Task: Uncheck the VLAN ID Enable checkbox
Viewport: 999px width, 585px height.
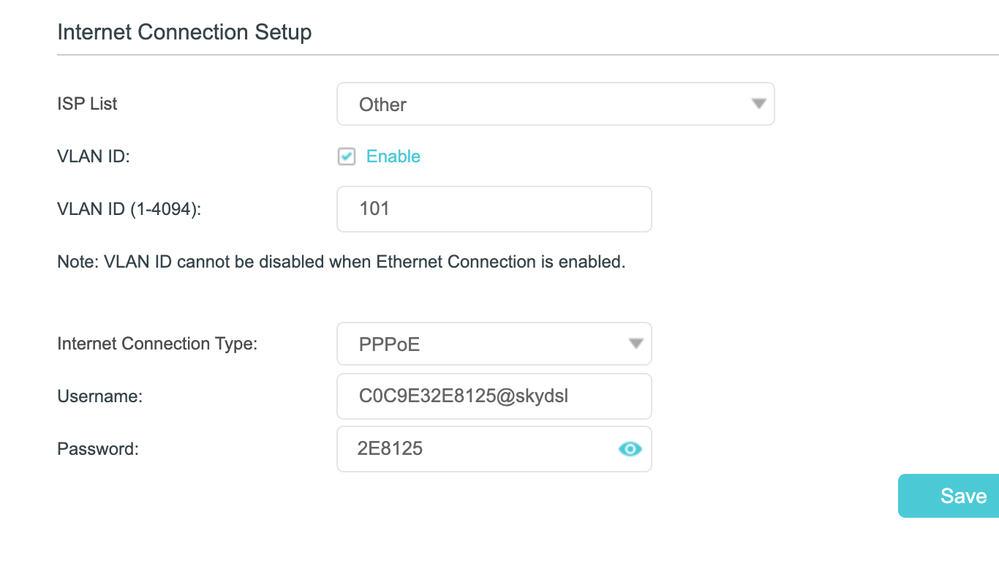Action: pos(347,156)
